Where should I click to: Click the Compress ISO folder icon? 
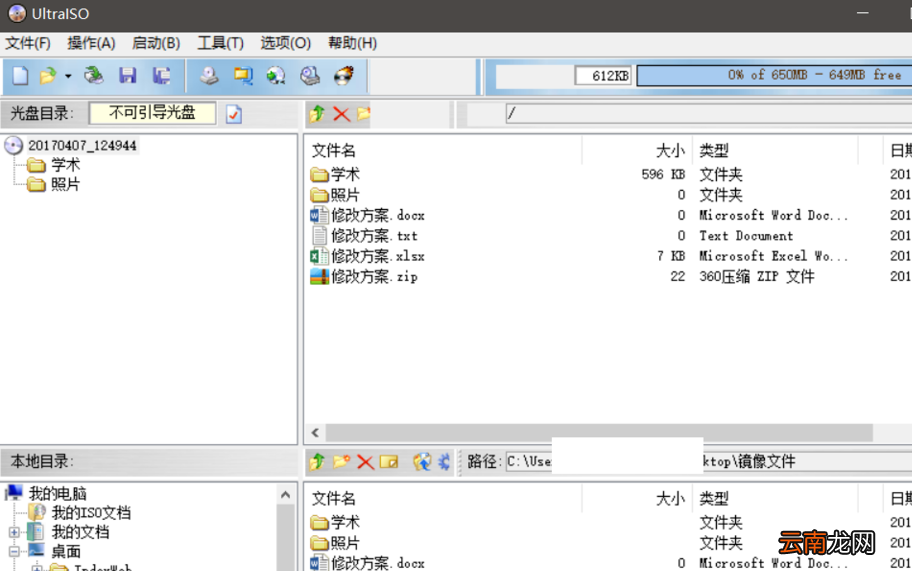[x=243, y=76]
